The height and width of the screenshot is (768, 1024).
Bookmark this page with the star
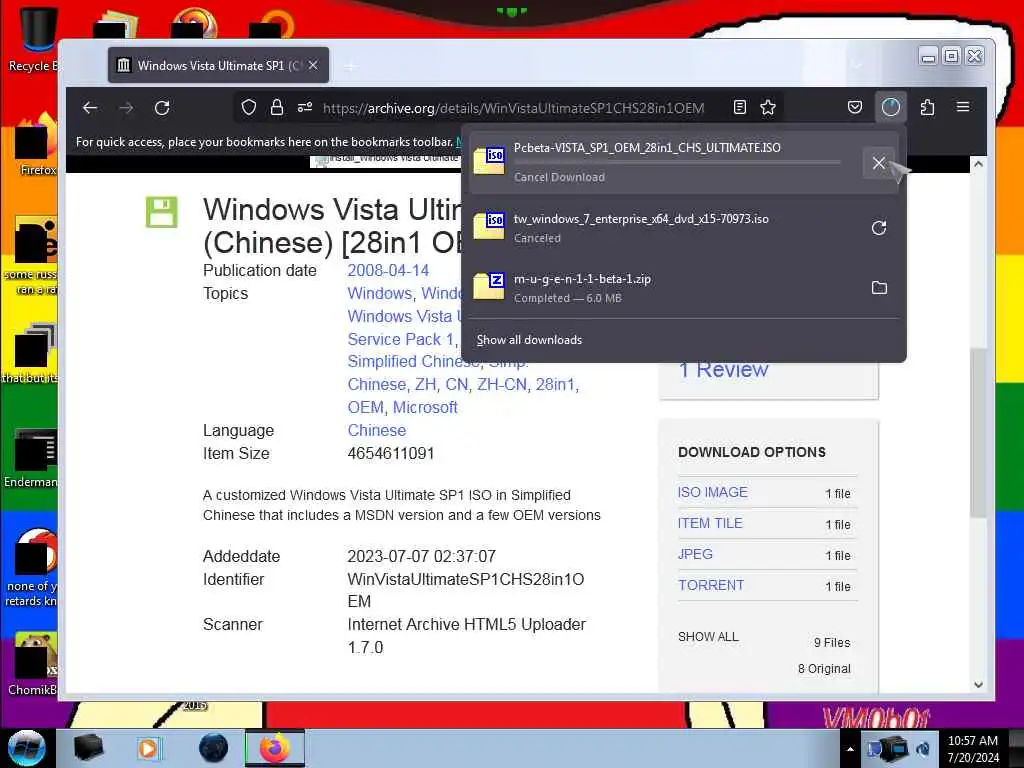(768, 107)
